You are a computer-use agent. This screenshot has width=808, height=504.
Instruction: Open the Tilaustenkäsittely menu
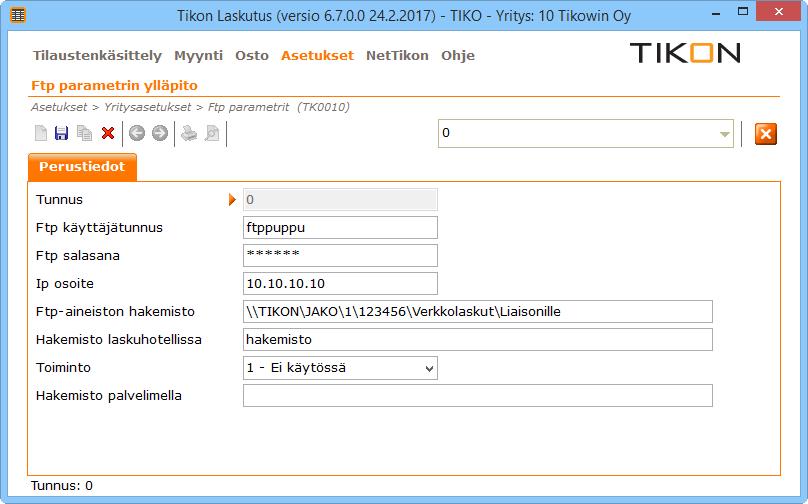pos(97,56)
